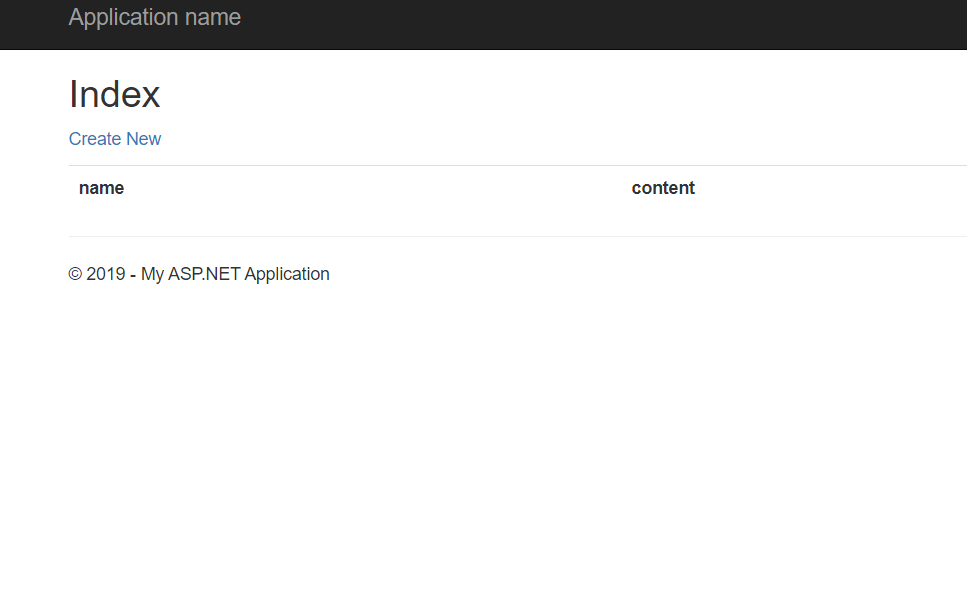Click the empty table row below headers

coord(518,220)
